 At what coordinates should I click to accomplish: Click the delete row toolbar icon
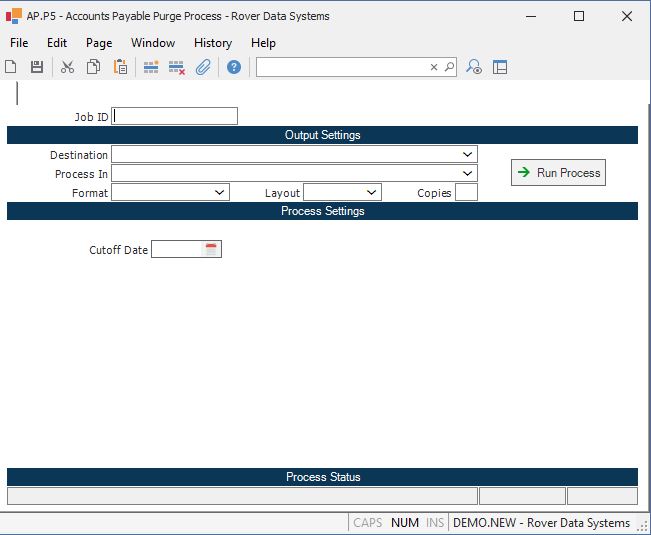click(x=177, y=67)
